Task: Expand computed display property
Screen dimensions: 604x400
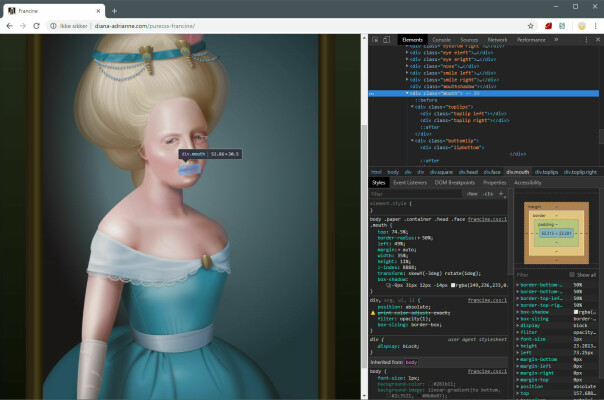Action: pos(518,326)
